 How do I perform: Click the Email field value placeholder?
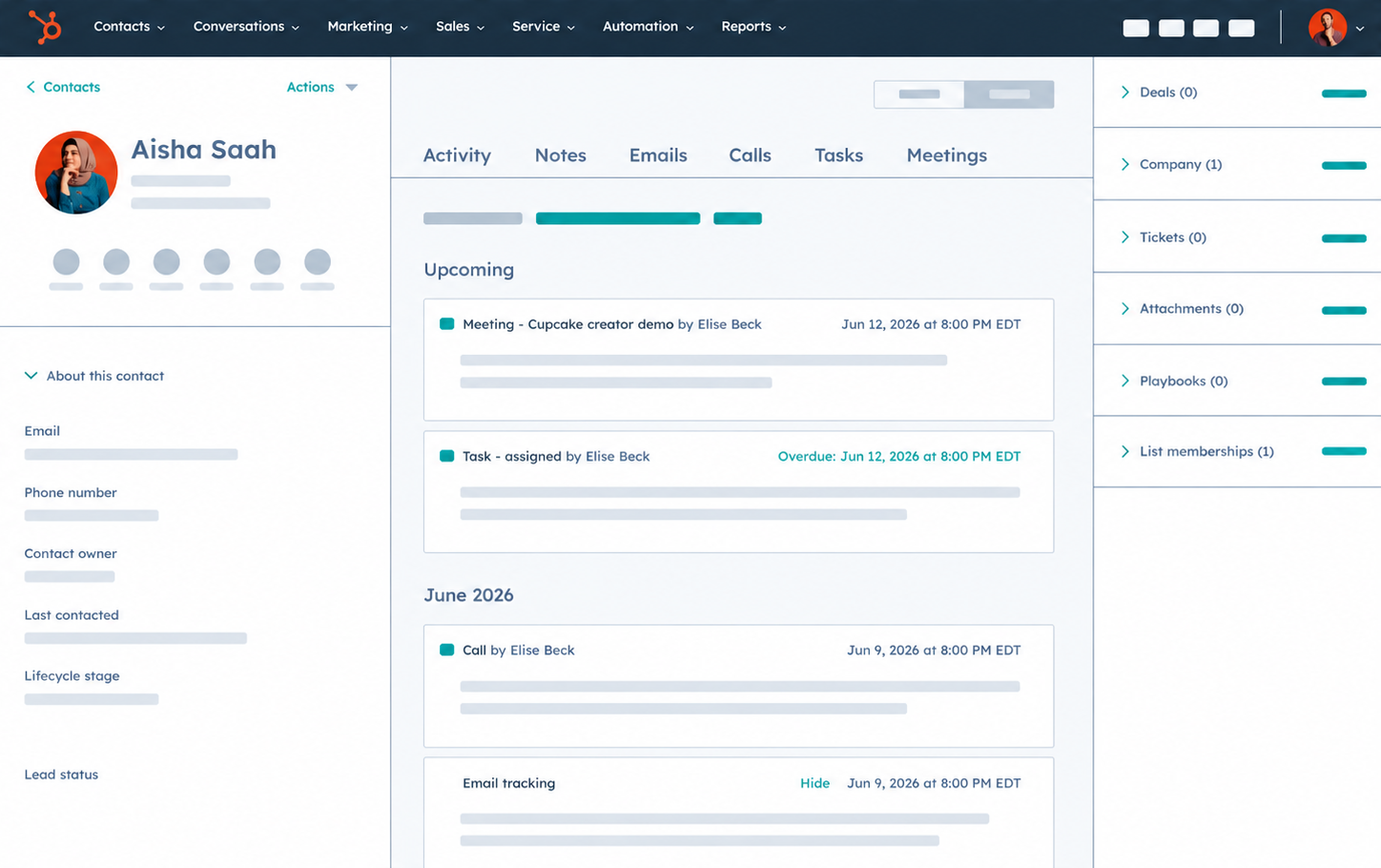(x=131, y=455)
